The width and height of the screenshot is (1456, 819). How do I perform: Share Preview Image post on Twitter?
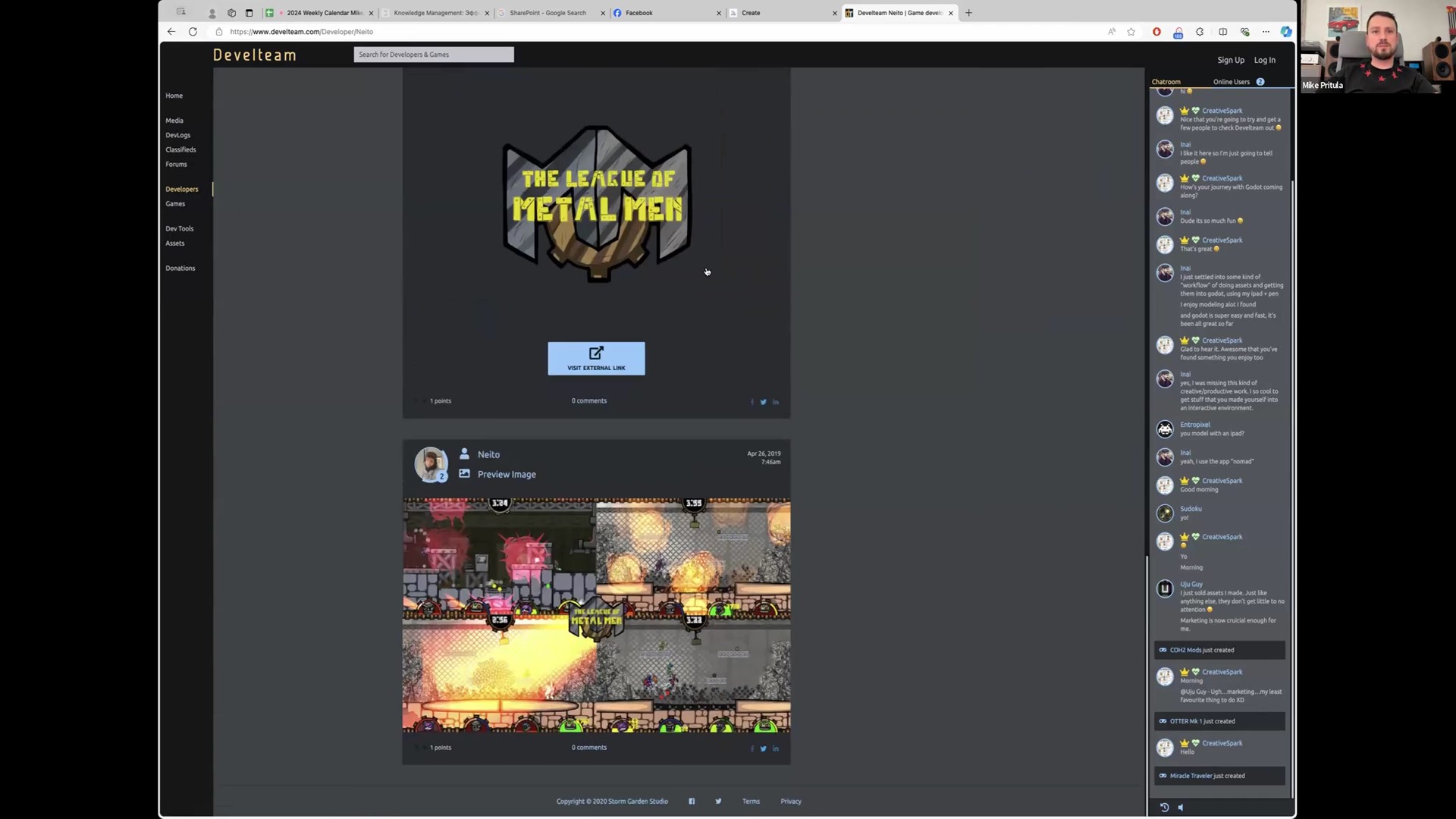tap(764, 748)
